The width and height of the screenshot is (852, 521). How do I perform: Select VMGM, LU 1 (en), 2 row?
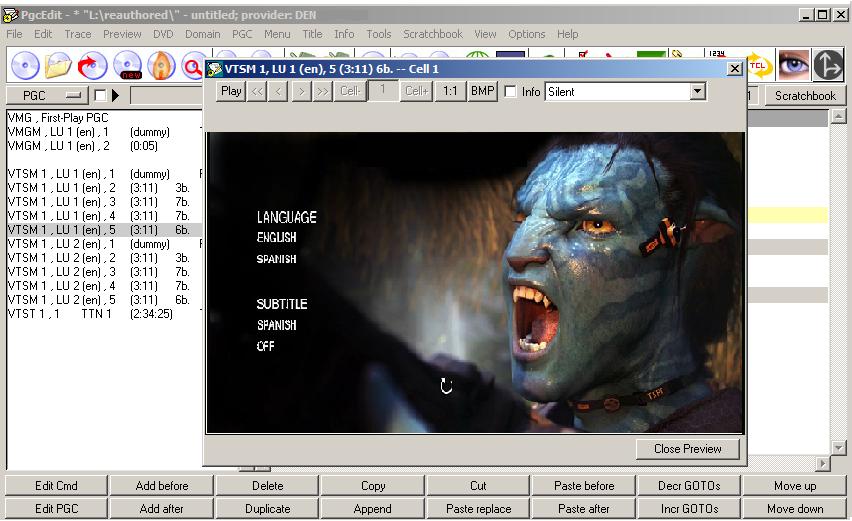tap(104, 146)
